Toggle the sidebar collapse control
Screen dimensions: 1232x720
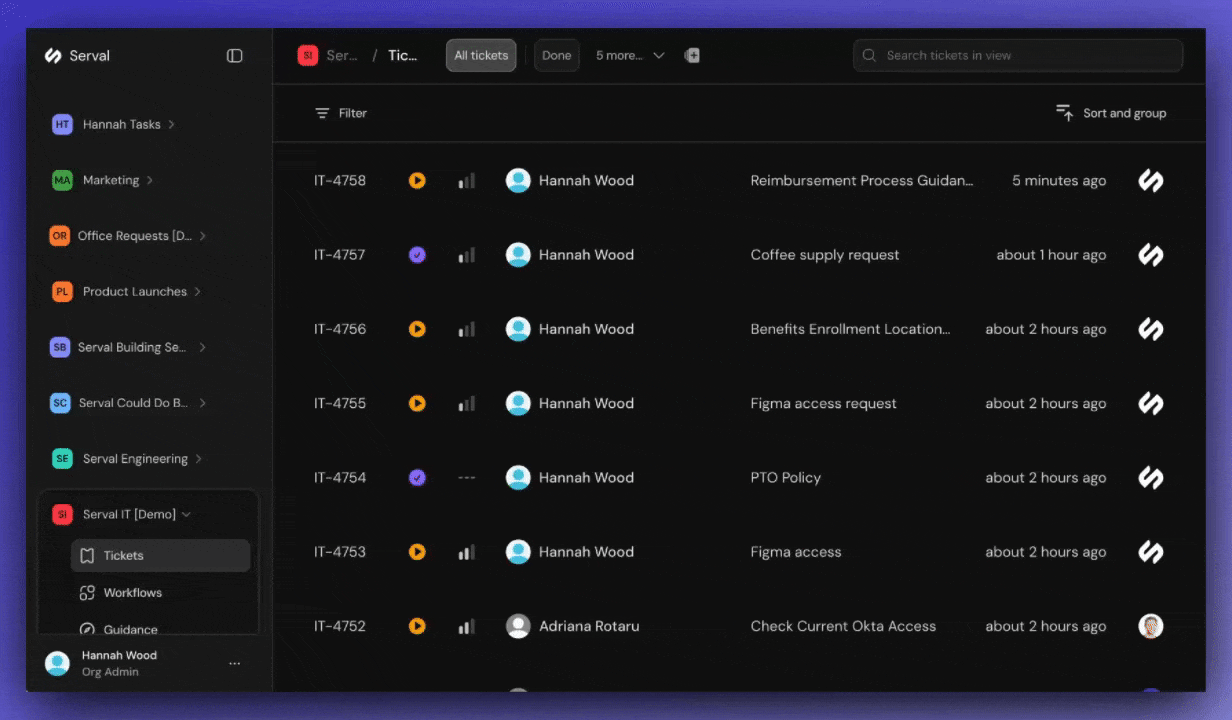pos(234,56)
